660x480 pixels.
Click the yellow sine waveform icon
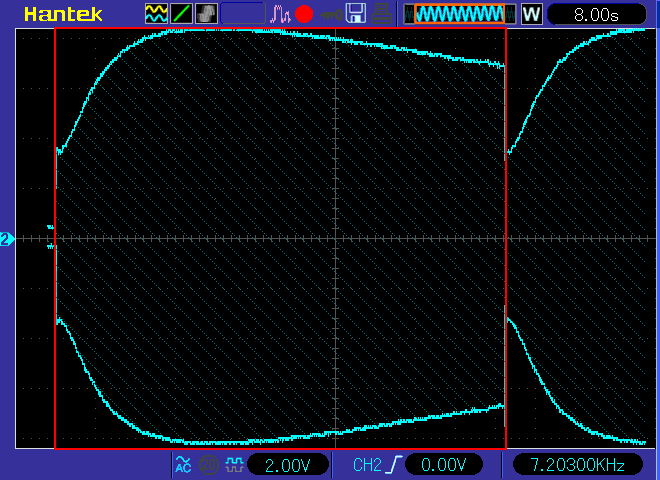click(x=156, y=13)
